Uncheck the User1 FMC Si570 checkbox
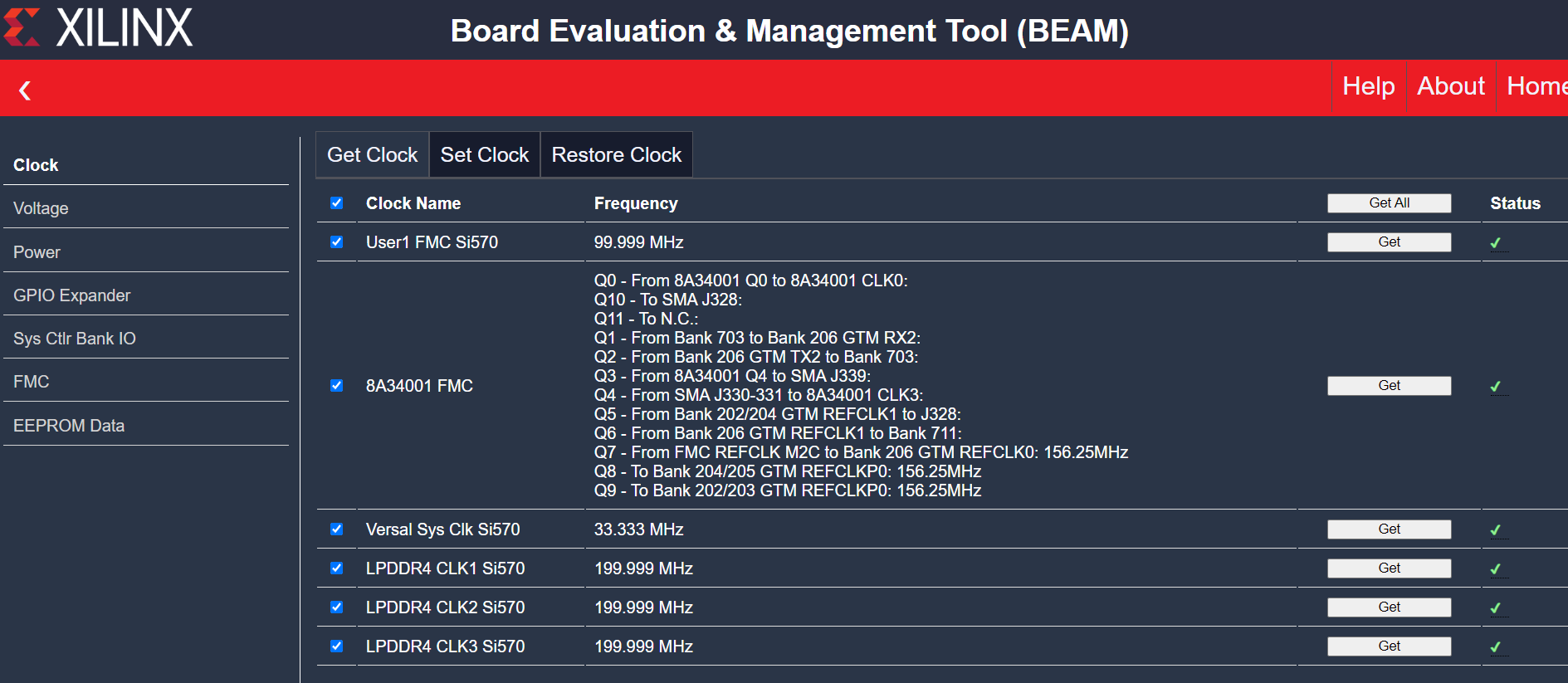 tap(336, 242)
